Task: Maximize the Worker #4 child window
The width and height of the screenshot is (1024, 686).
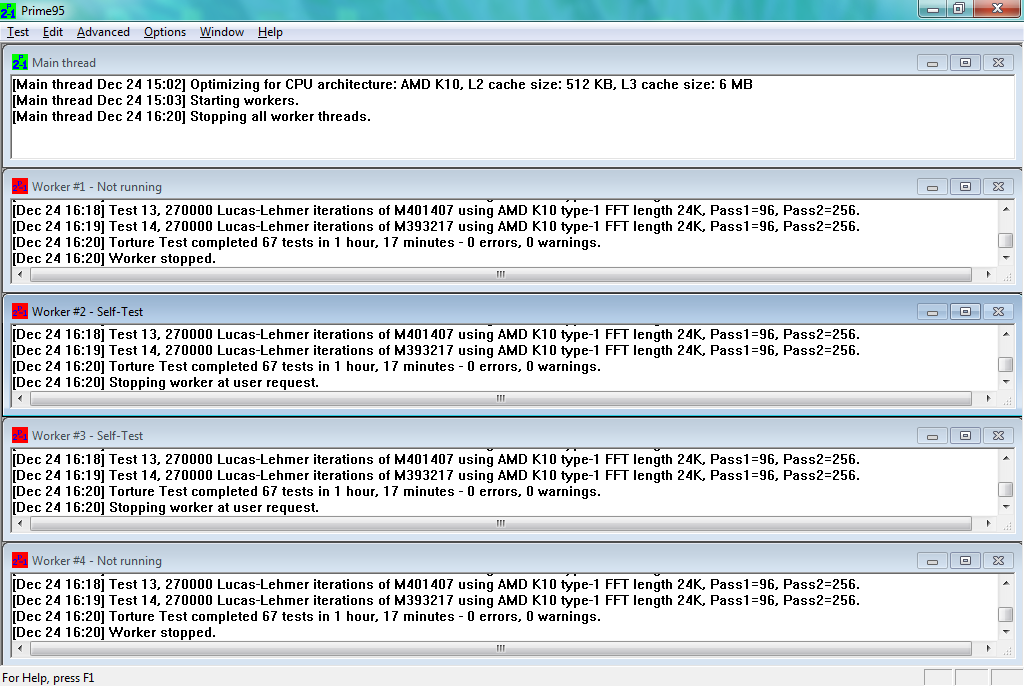Action: (x=965, y=561)
